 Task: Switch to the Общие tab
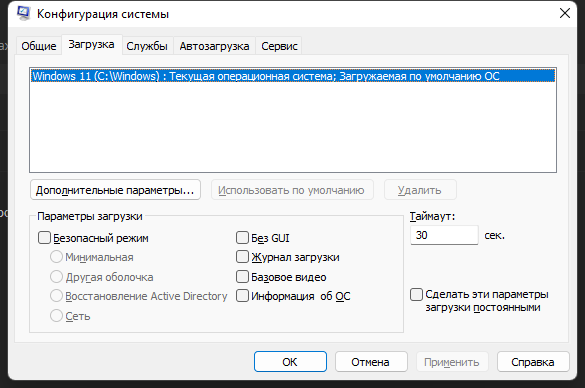[x=39, y=46]
